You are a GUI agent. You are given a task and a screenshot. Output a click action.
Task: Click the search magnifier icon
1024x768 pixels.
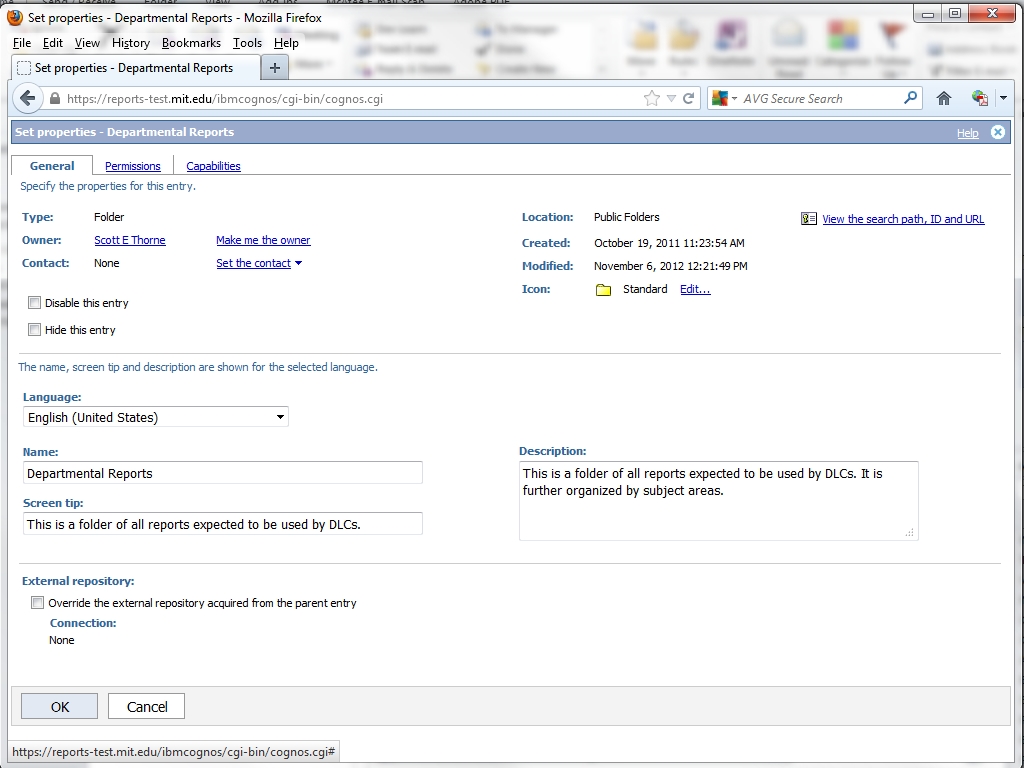910,98
